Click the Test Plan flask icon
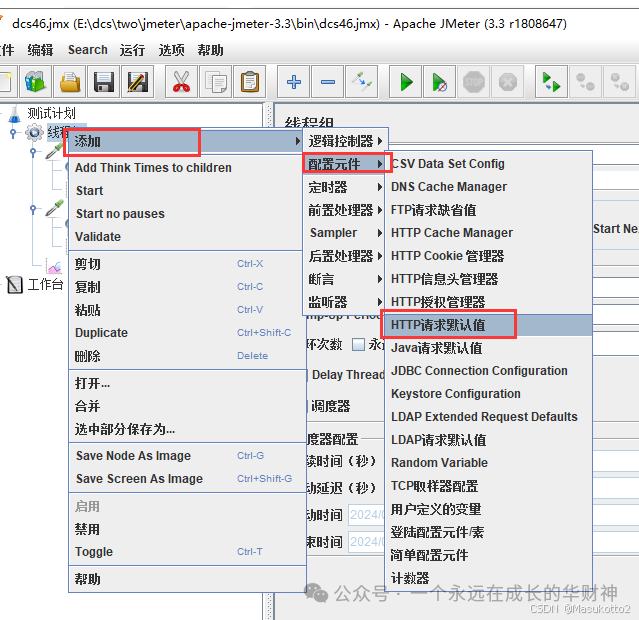The height and width of the screenshot is (620, 639). pyautogui.click(x=15, y=114)
